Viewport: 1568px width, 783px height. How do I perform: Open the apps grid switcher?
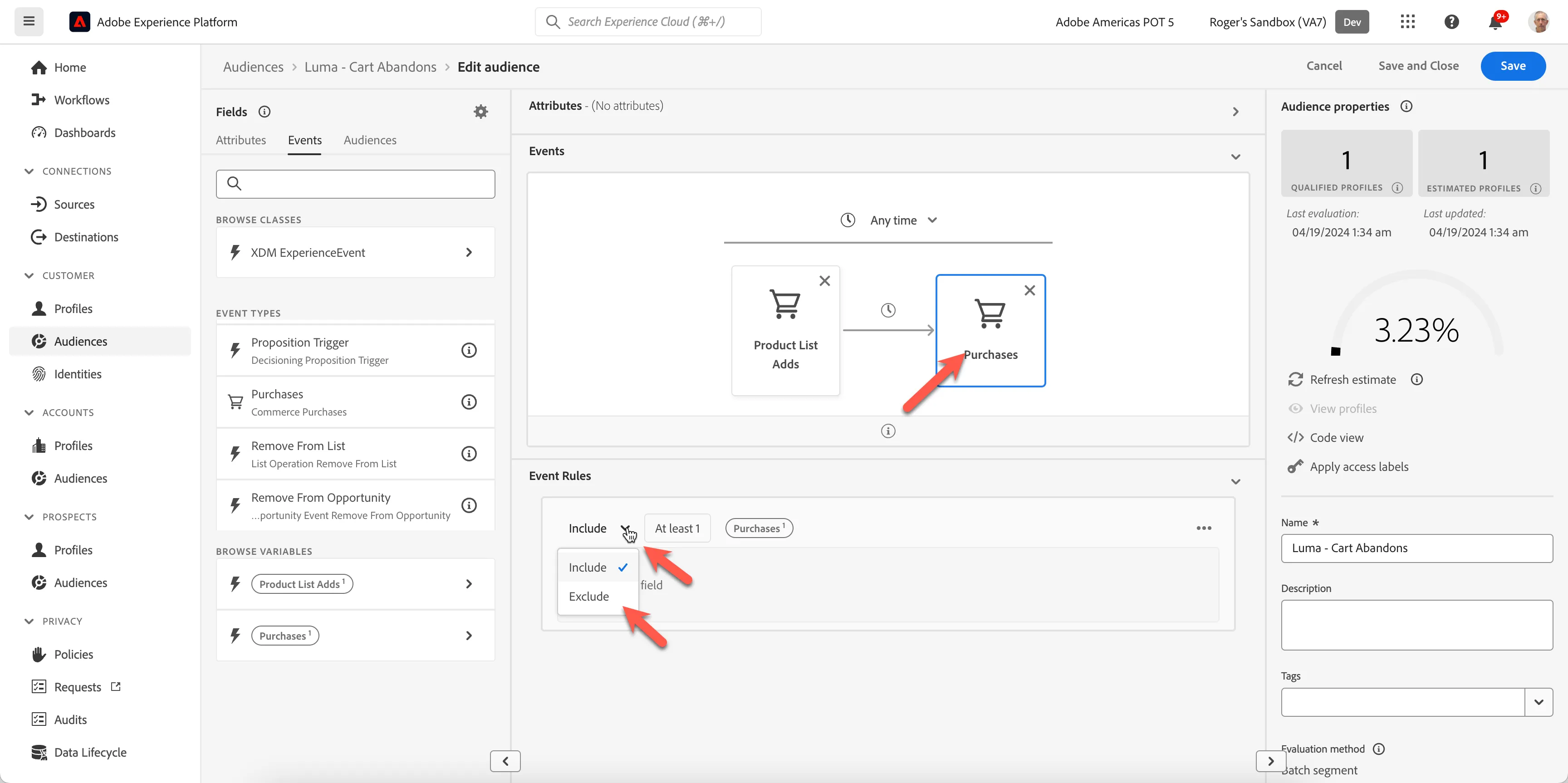(x=1407, y=22)
